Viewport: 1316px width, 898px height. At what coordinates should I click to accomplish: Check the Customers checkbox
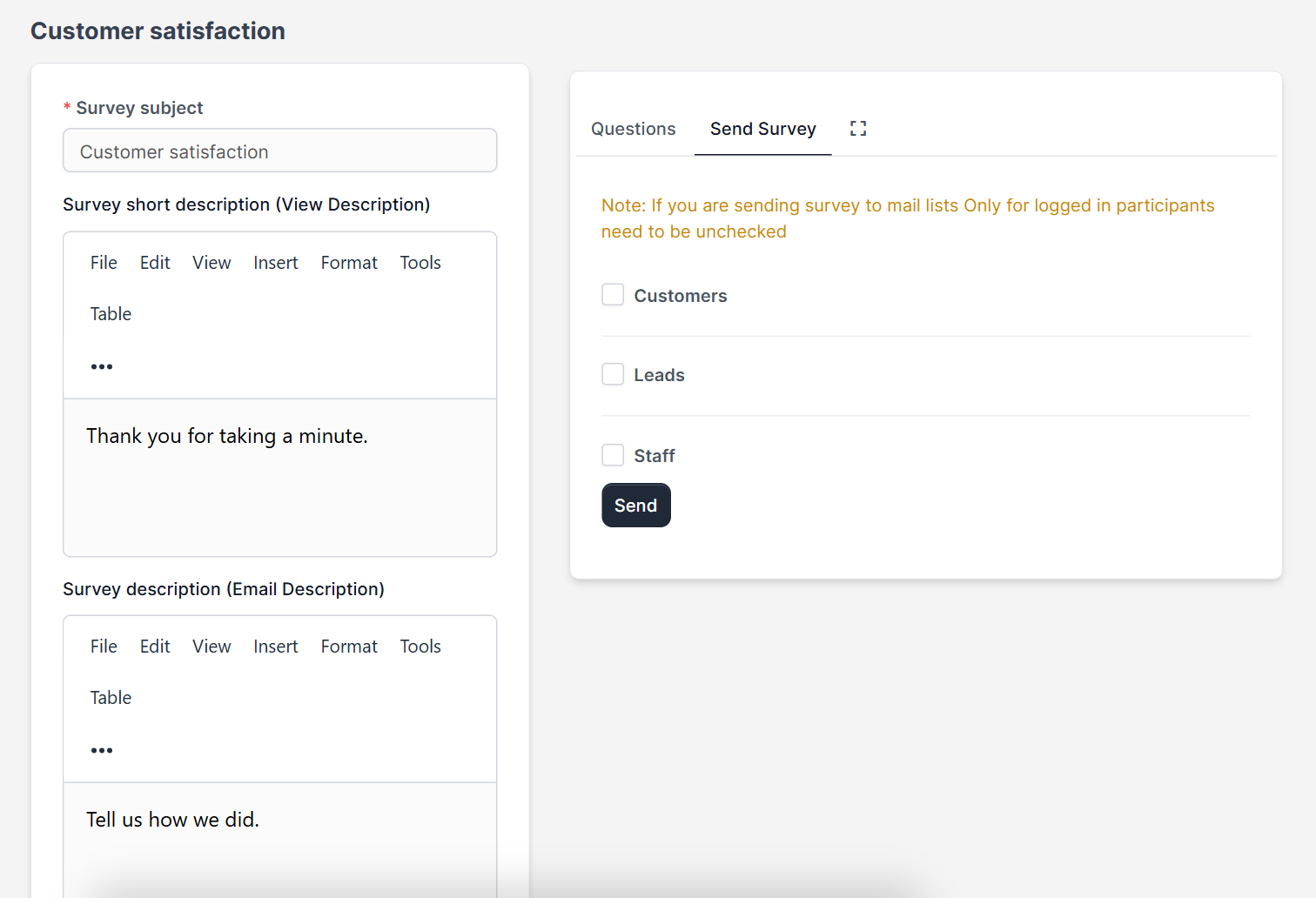(x=613, y=295)
